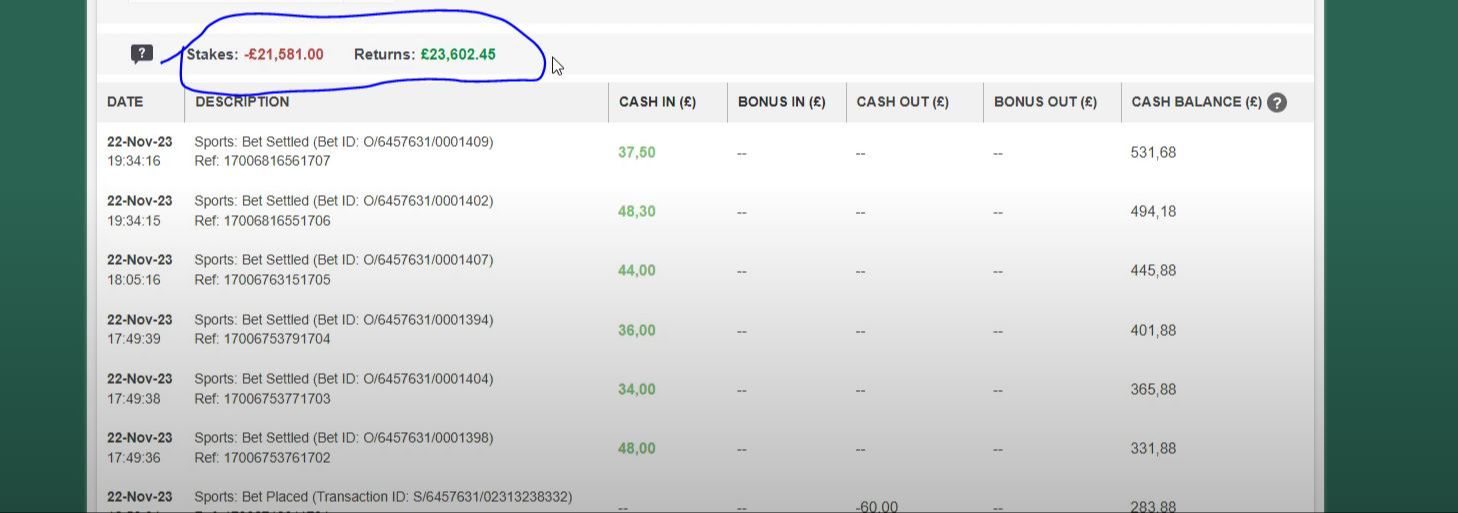Click the timestamp 17:49:39
Image resolution: width=1458 pixels, height=513 pixels.
pyautogui.click(x=134, y=339)
